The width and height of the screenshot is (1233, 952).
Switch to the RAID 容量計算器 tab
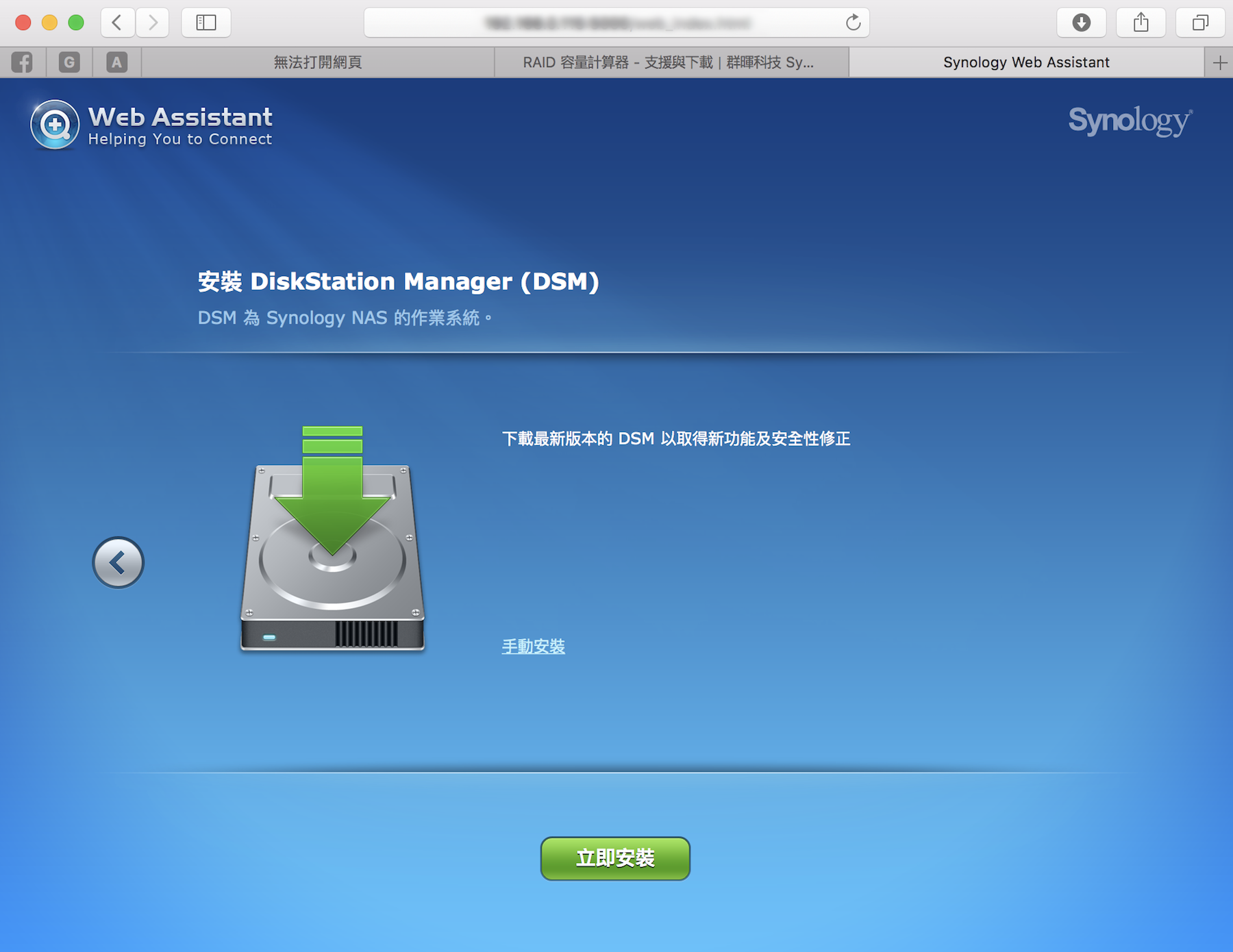[669, 62]
